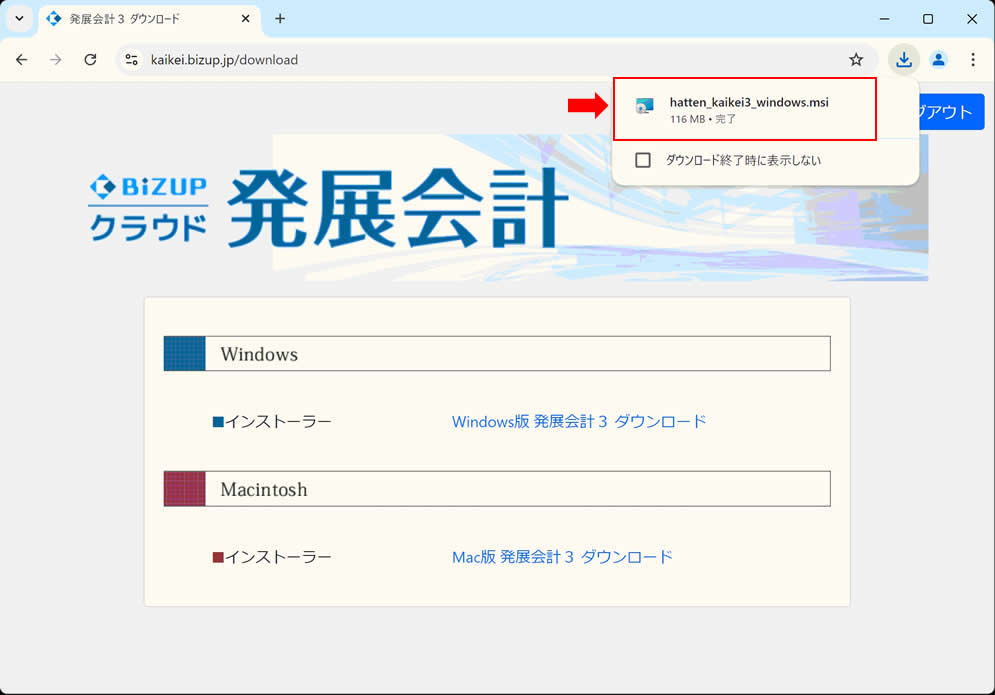995x695 pixels.
Task: Close the 発展会計 3 ダウンロード tab
Action: (246, 19)
